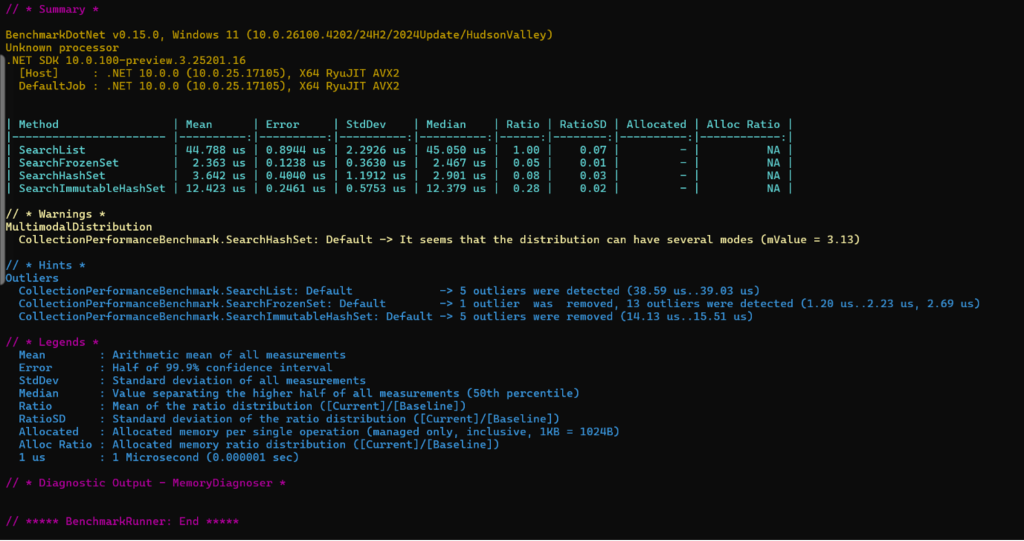This screenshot has width=1024, height=541.
Task: Click the 'Alloc Ratio' column header
Action: [743, 124]
